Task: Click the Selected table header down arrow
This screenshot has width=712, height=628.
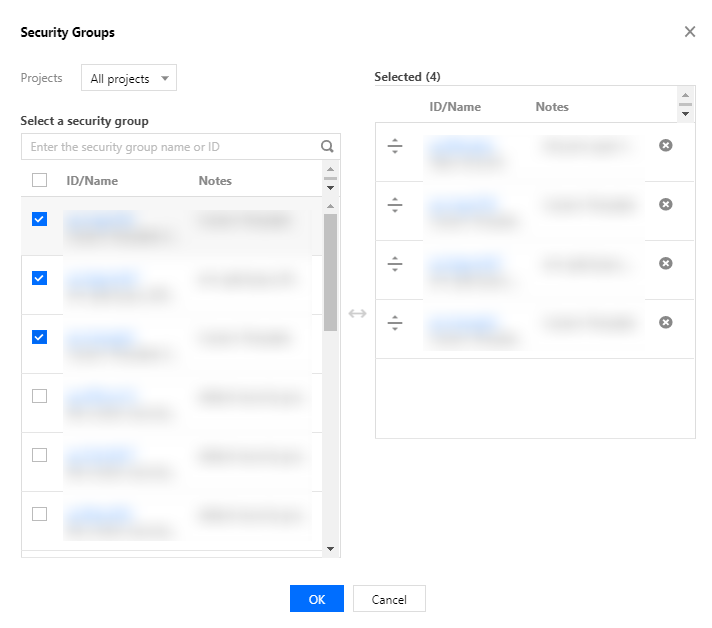Action: (x=685, y=115)
